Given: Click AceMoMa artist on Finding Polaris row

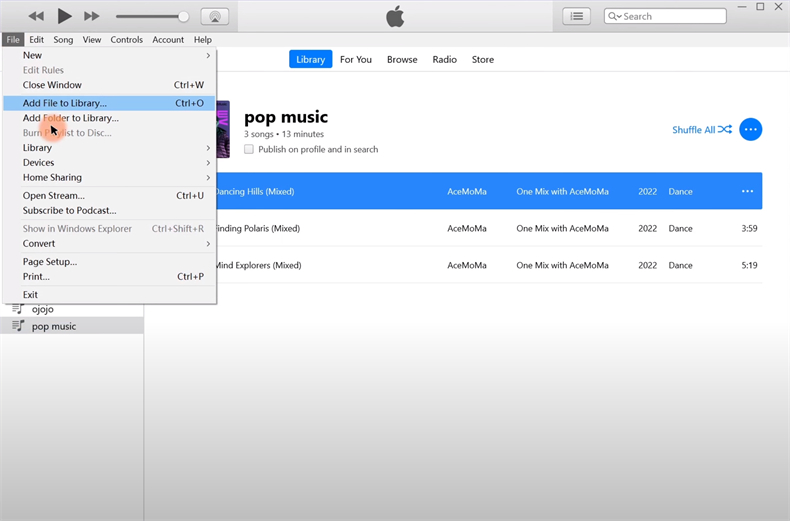Looking at the screenshot, I should pyautogui.click(x=467, y=228).
